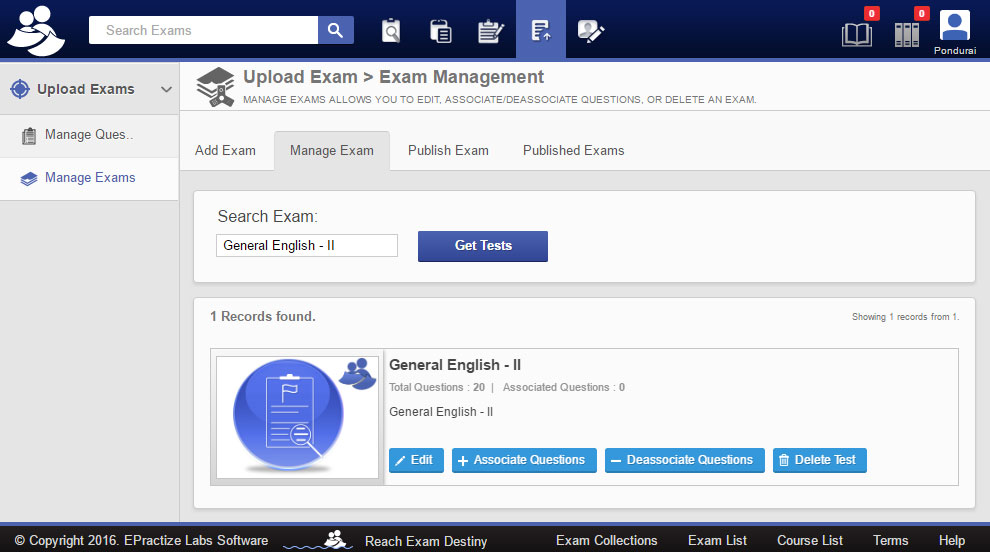Open Pondurai user profile avatar
The height and width of the screenshot is (552, 990).
(x=955, y=27)
